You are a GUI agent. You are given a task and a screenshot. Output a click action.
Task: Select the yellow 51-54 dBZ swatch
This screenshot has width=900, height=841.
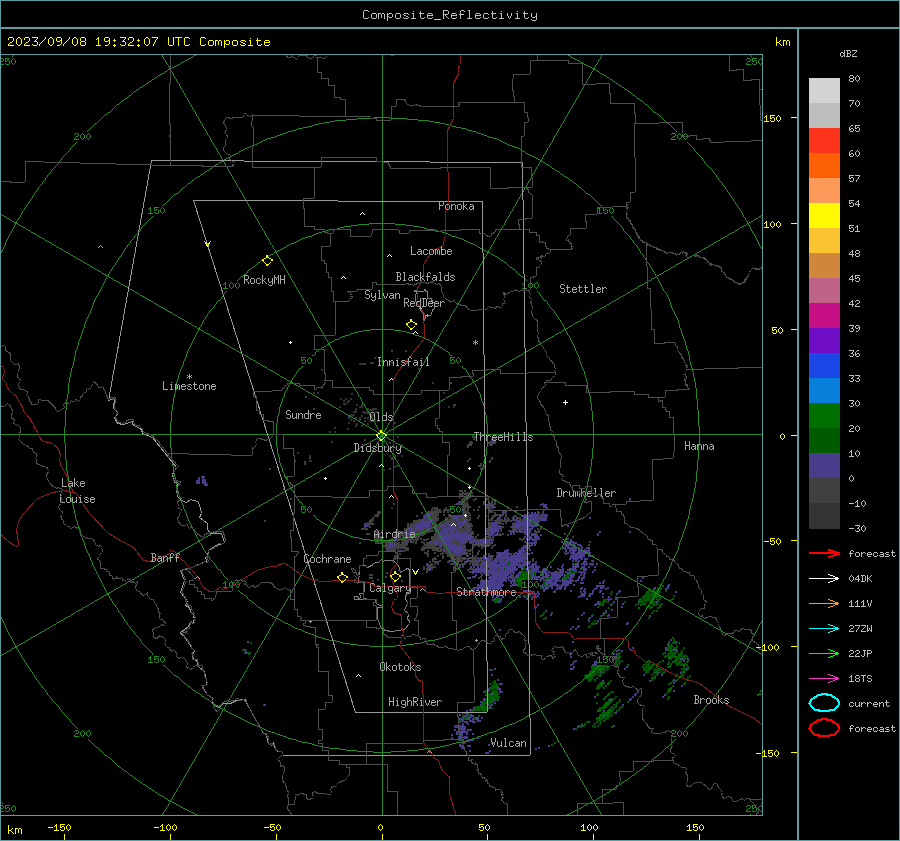(824, 215)
